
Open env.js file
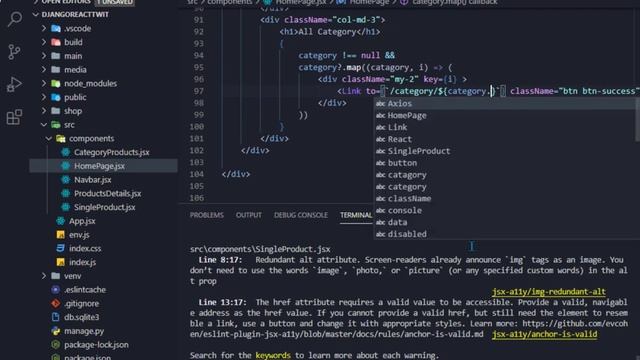(79, 235)
